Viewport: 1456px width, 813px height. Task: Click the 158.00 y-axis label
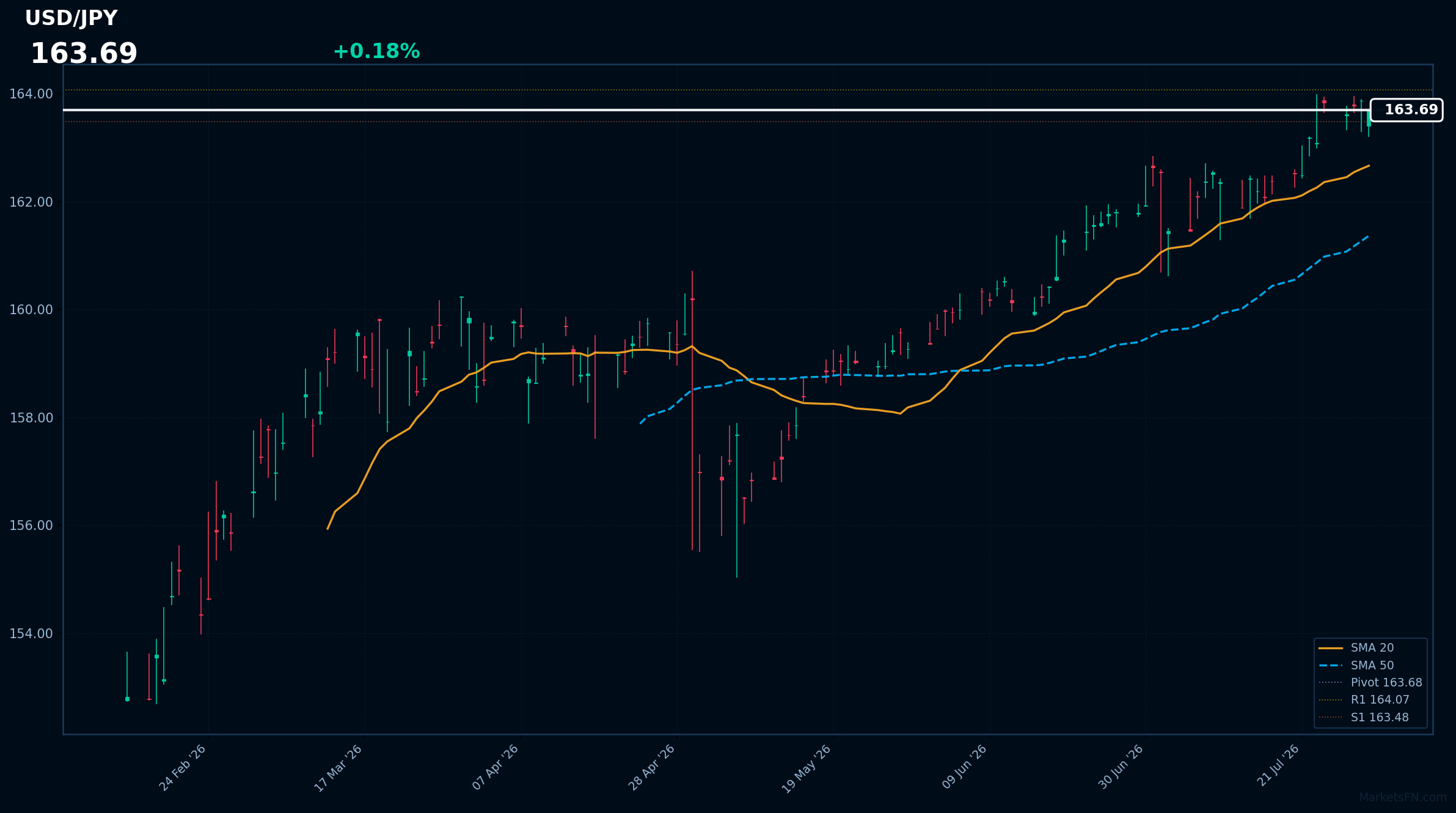point(31,418)
